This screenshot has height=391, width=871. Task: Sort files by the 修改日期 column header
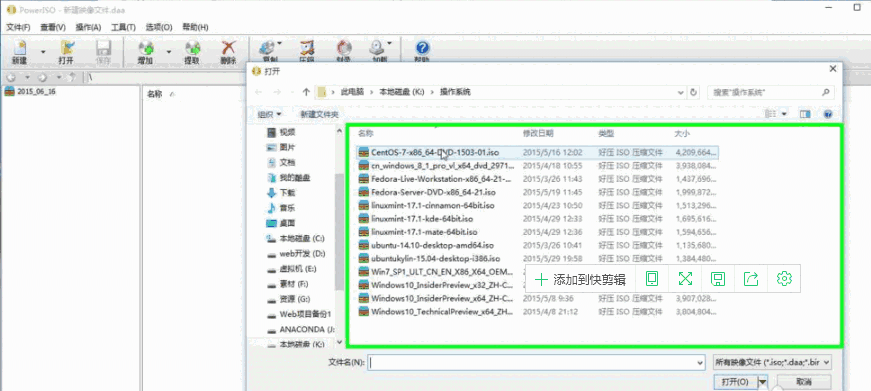(x=538, y=133)
